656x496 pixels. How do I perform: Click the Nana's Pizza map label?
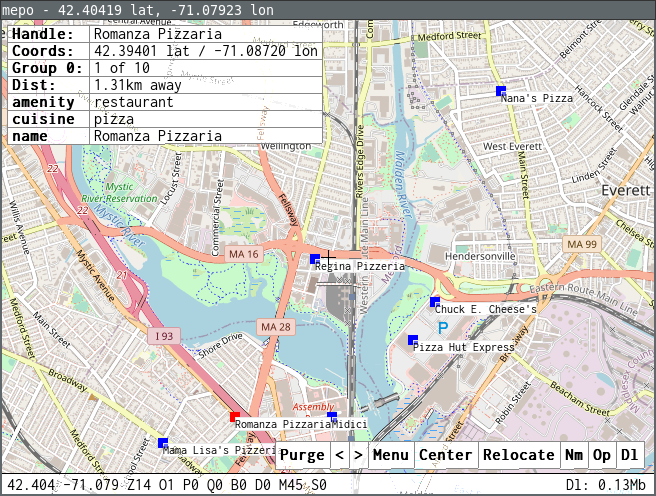coord(537,98)
